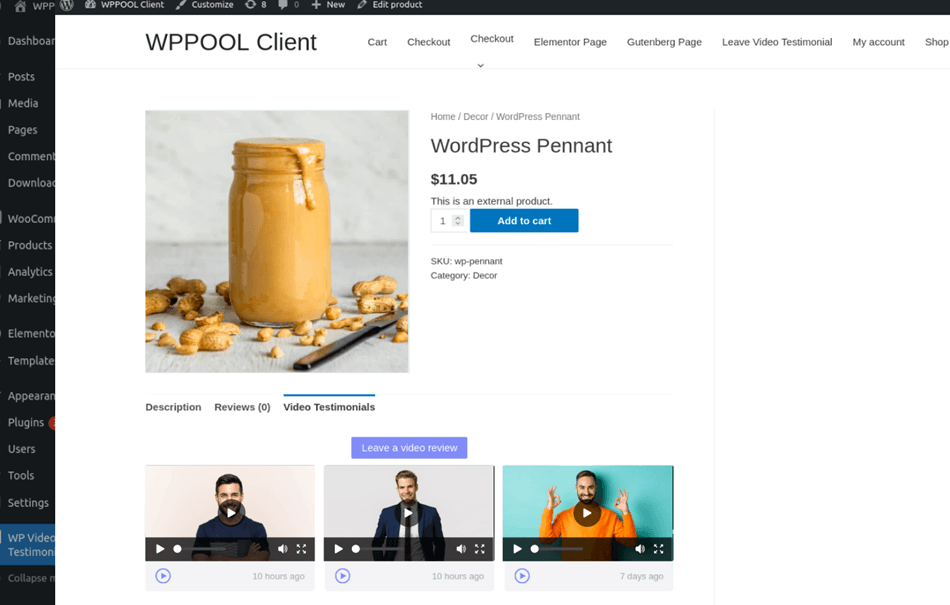The width and height of the screenshot is (950, 605).
Task: Enter fullscreen on first testimonial video
Action: click(x=301, y=549)
